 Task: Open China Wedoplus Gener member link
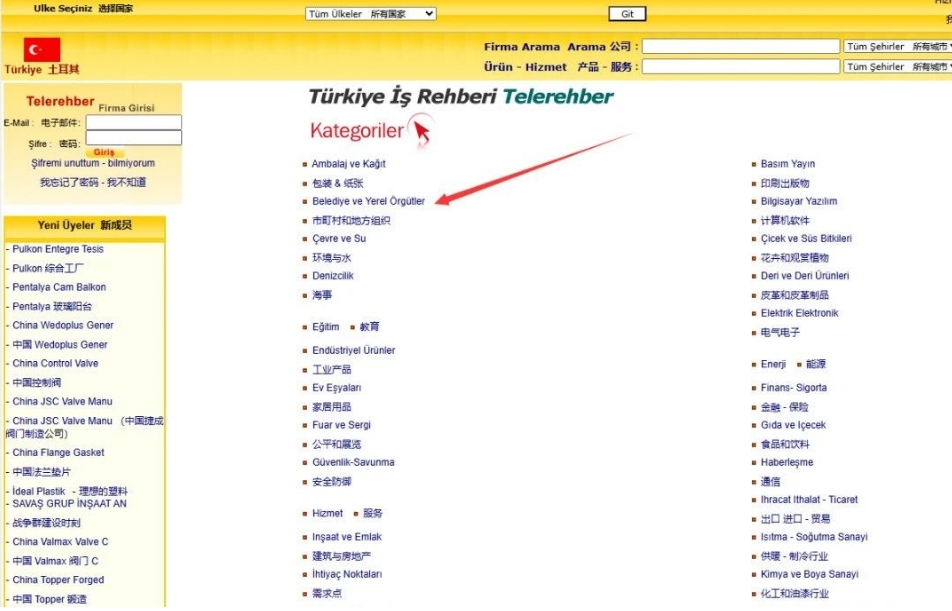[x=63, y=325]
